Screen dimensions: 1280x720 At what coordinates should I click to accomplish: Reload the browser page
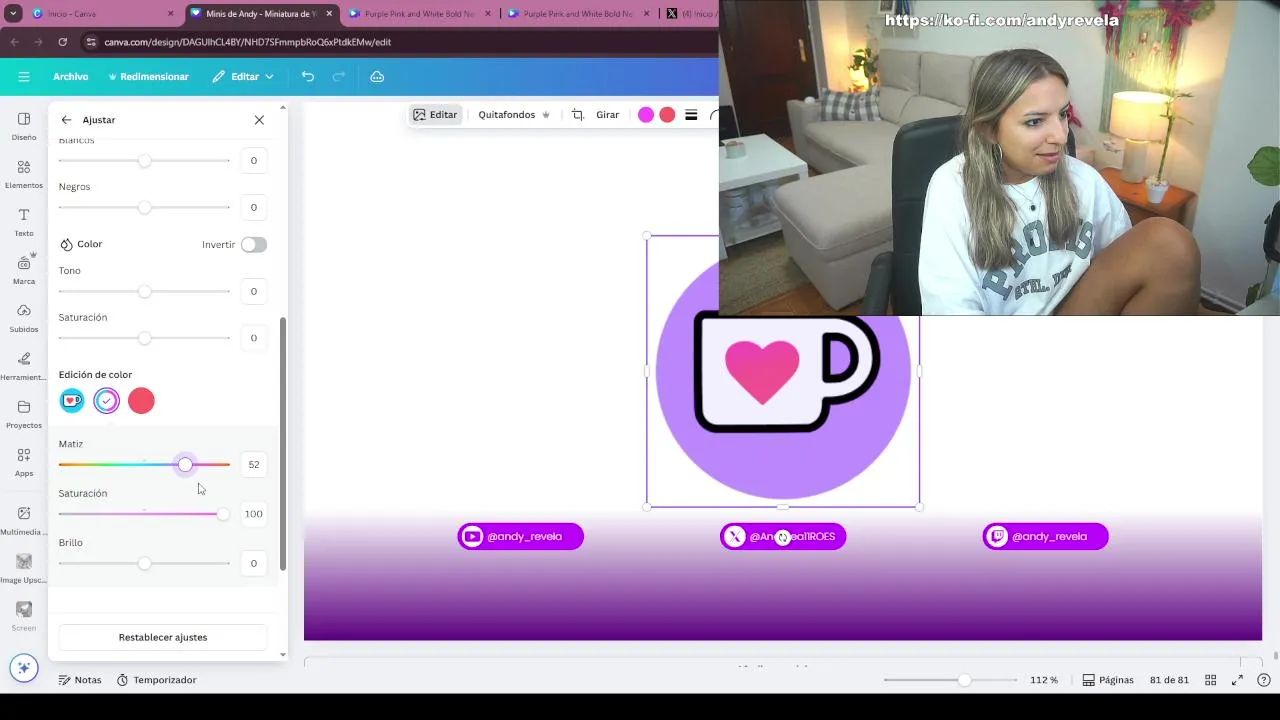[x=62, y=42]
